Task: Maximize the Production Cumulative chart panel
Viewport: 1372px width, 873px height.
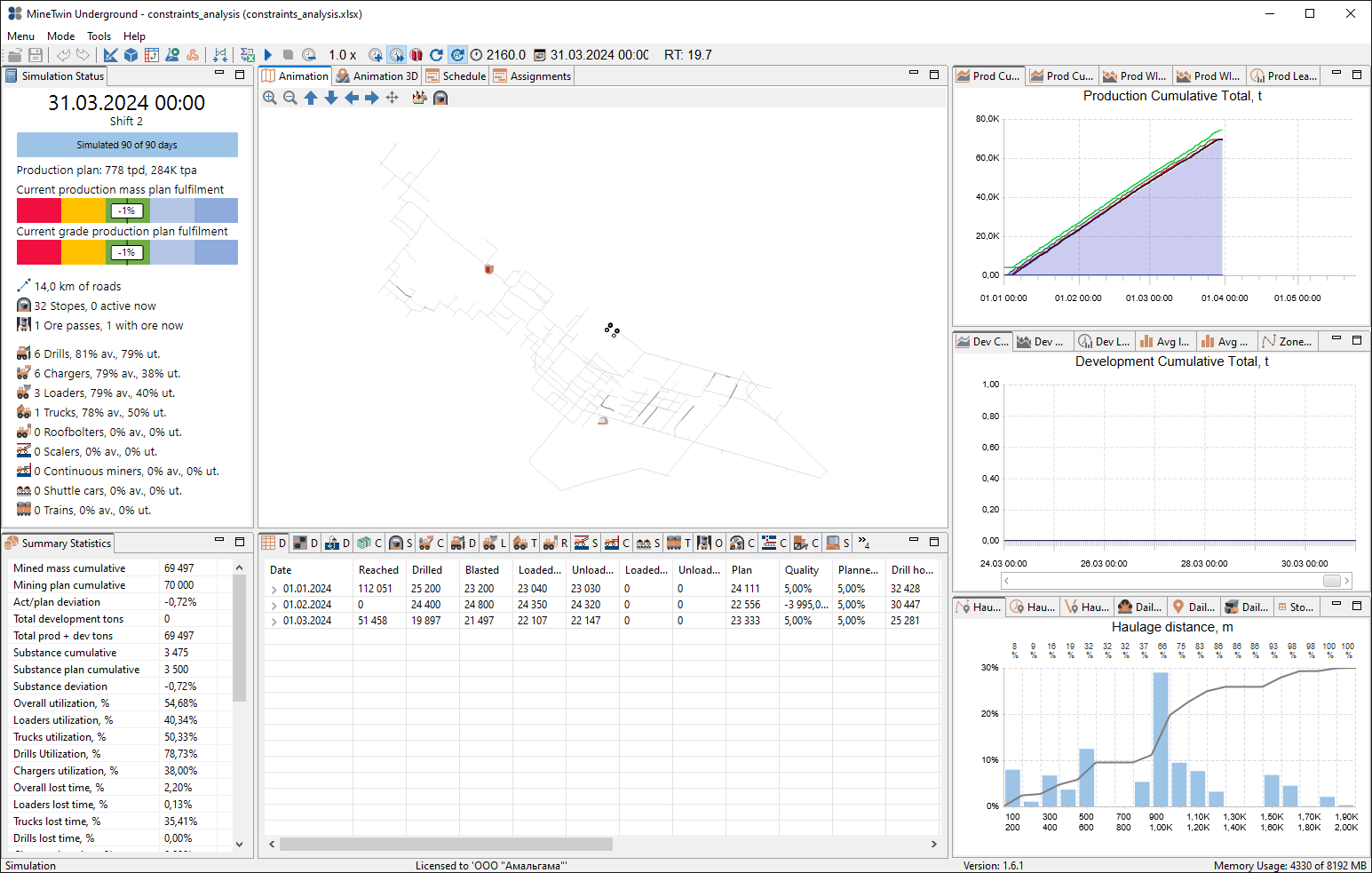Action: 1357,75
